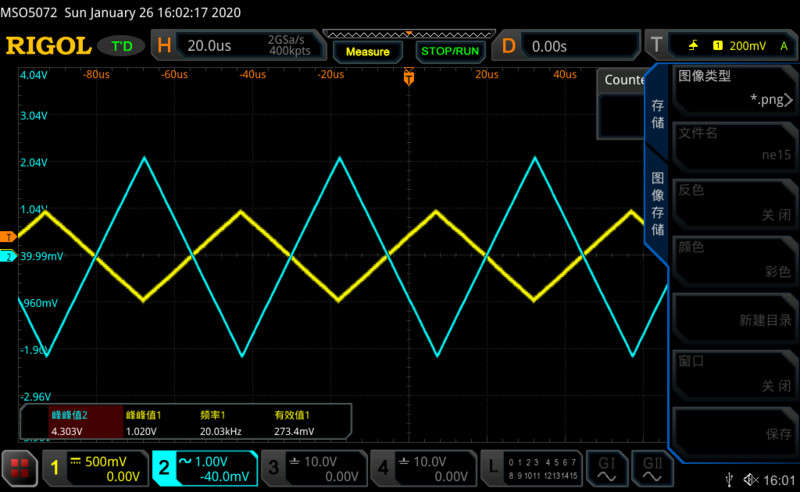Open the red grid function menu icon
The width and height of the screenshot is (800, 492).
pos(18,468)
